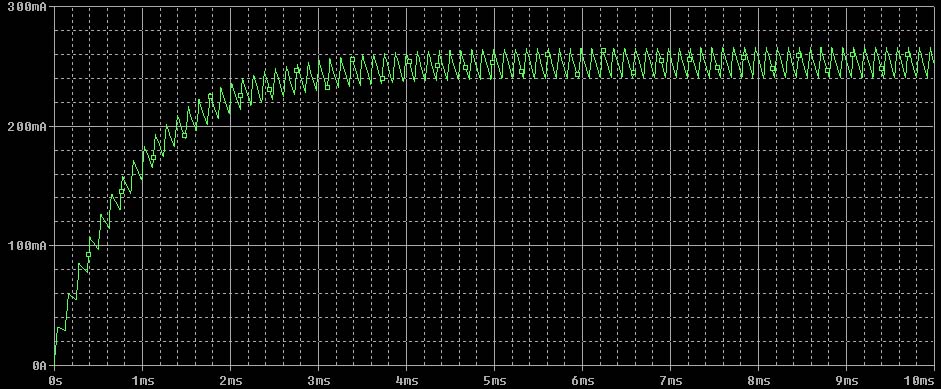Click the 8ms time axis label
The width and height of the screenshot is (941, 389).
pyautogui.click(x=758, y=381)
